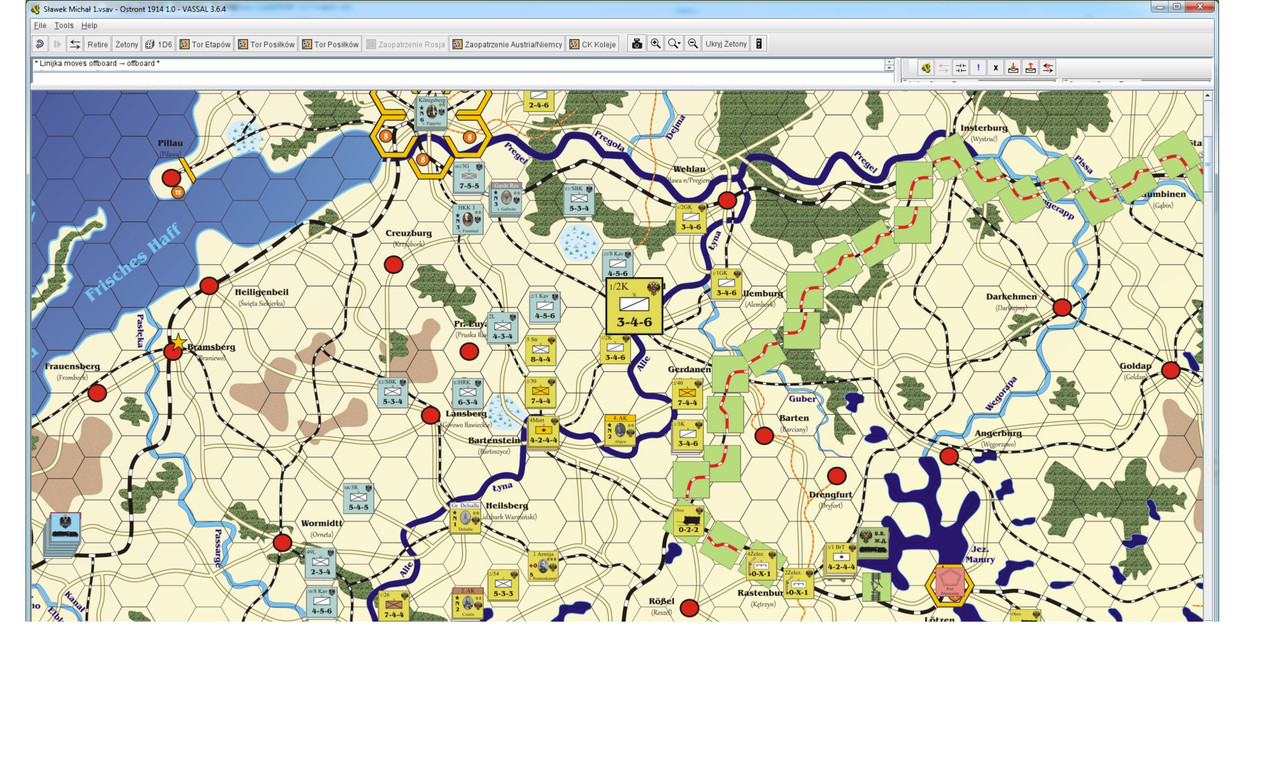Click the icon right of Ukryj Żetony

[x=759, y=44]
